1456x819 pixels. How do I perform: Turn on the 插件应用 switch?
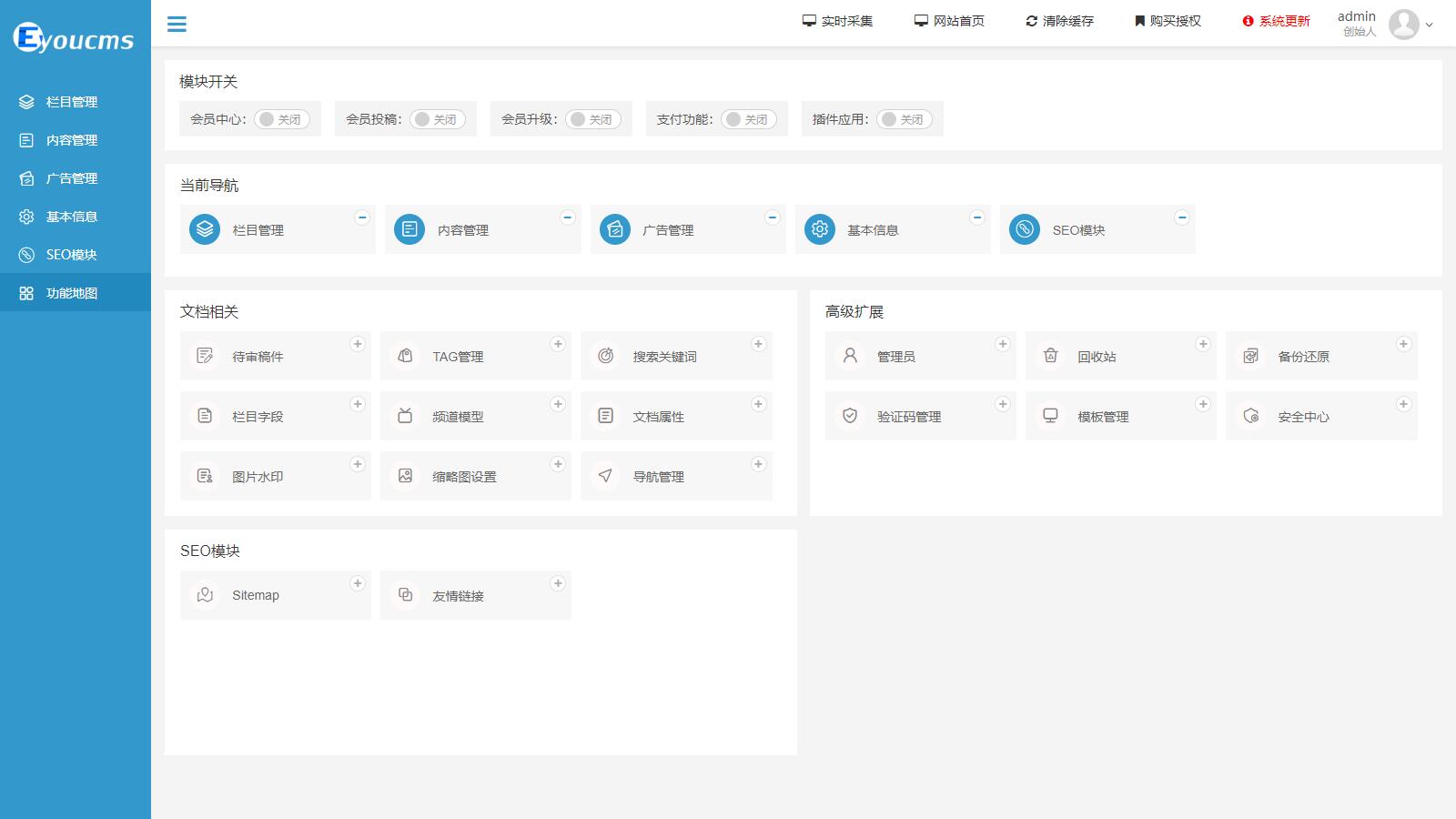coord(905,119)
